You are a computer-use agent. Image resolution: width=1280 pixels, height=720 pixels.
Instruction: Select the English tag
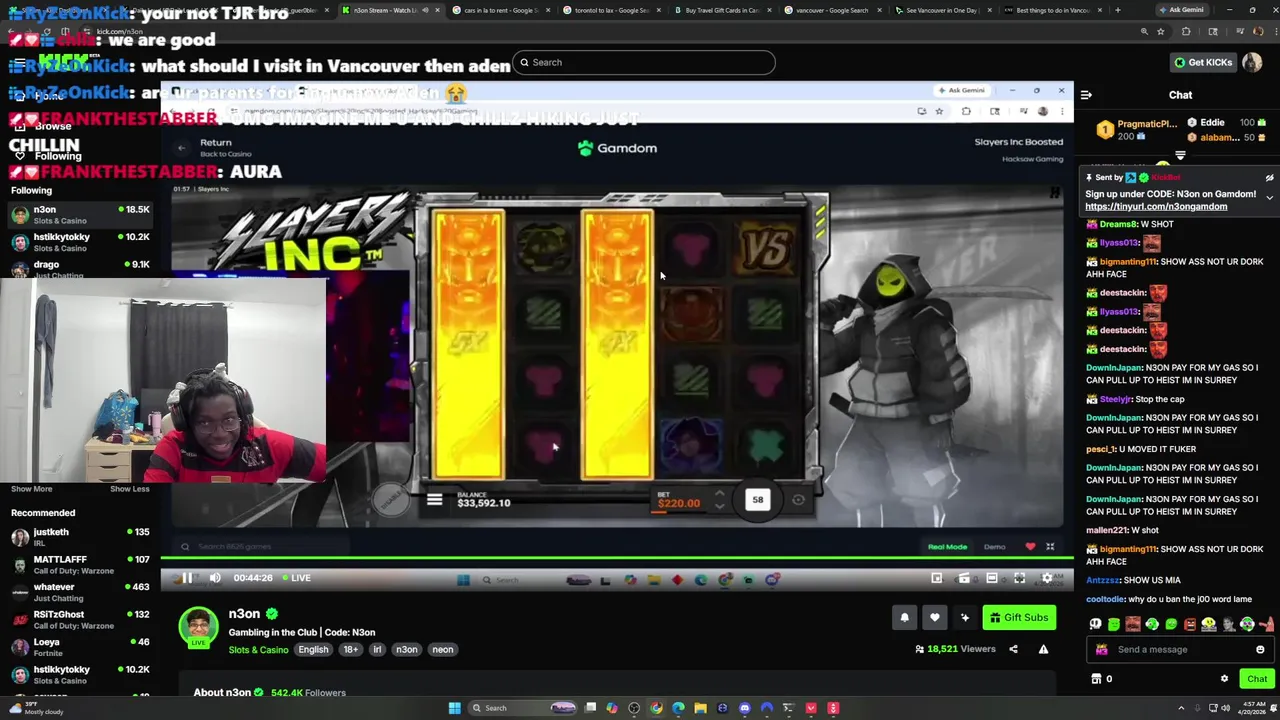pyautogui.click(x=313, y=650)
